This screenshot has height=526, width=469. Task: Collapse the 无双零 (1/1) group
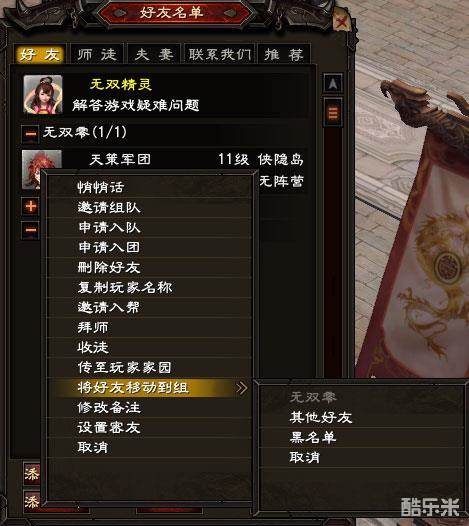click(31, 134)
